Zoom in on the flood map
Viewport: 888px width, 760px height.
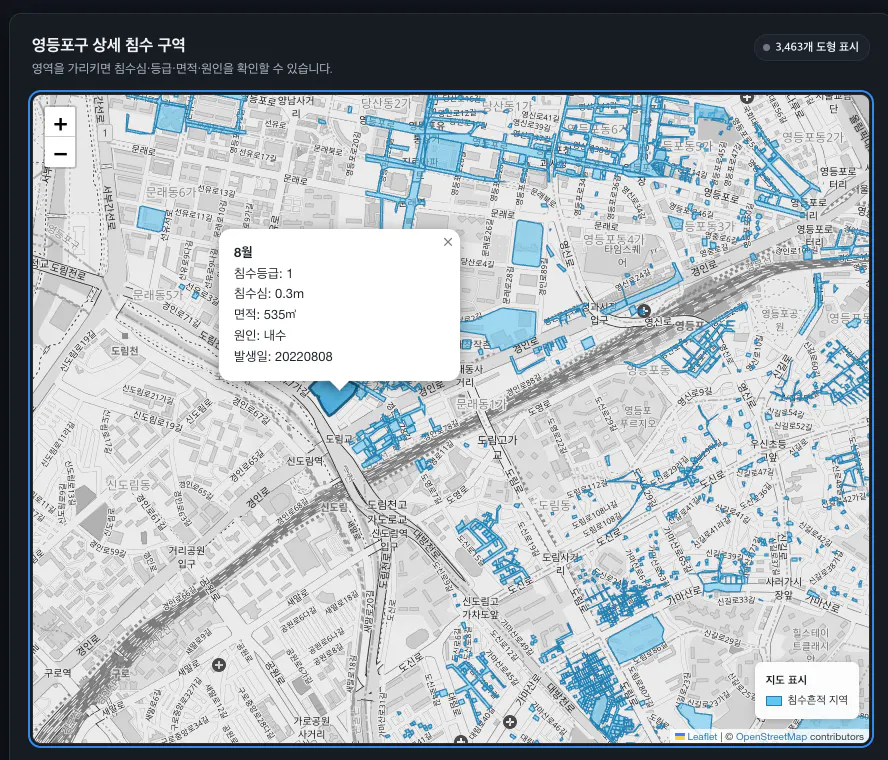tap(60, 123)
